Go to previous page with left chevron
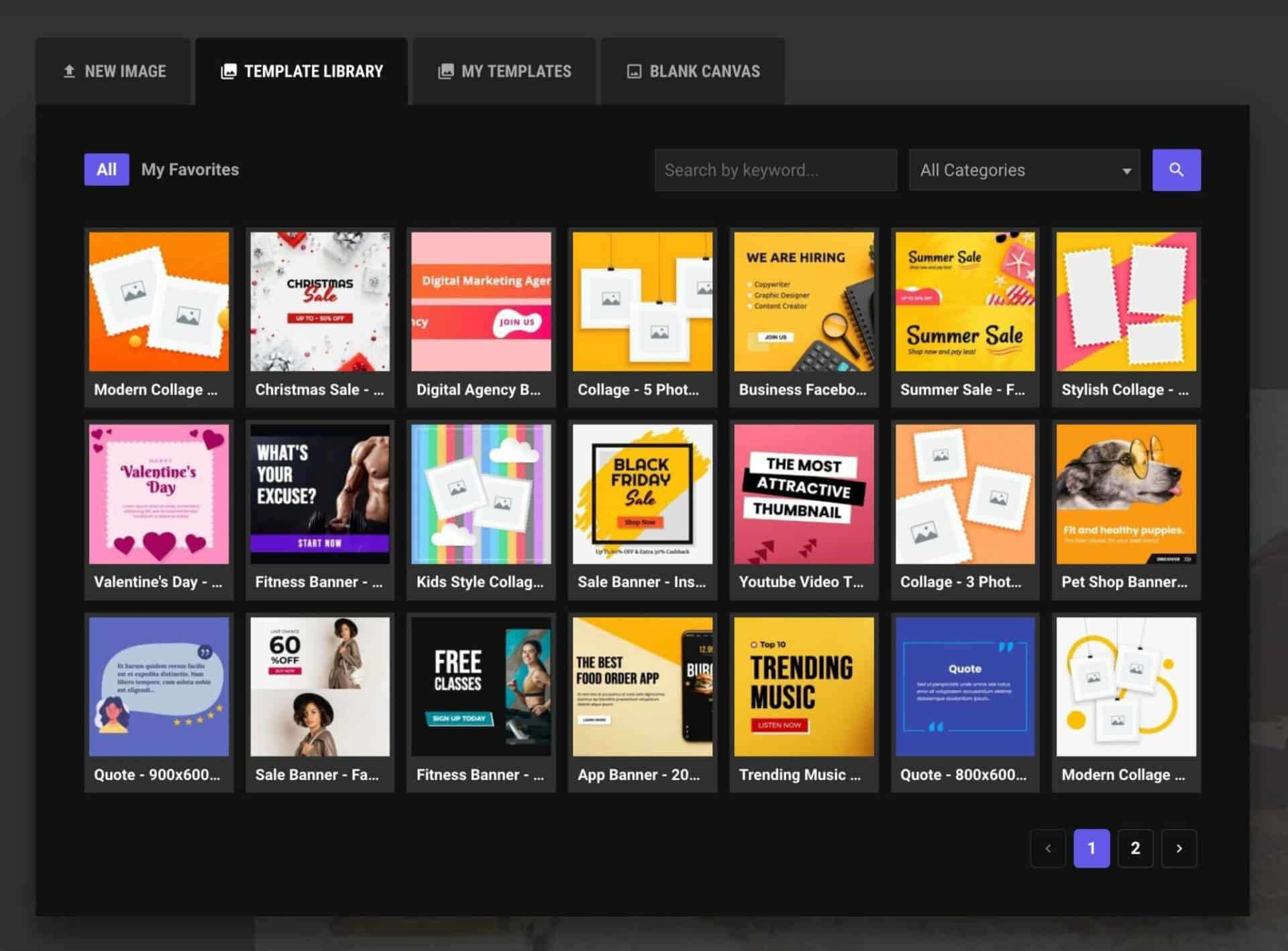 tap(1048, 848)
